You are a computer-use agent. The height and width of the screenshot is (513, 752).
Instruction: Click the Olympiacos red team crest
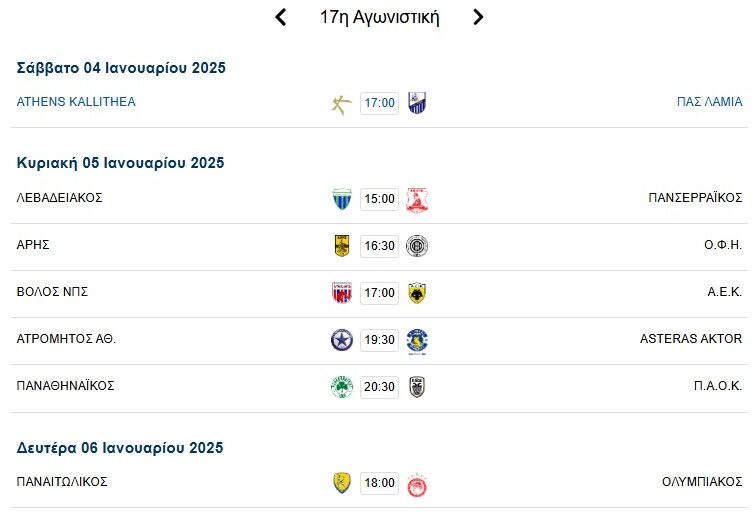pos(417,483)
